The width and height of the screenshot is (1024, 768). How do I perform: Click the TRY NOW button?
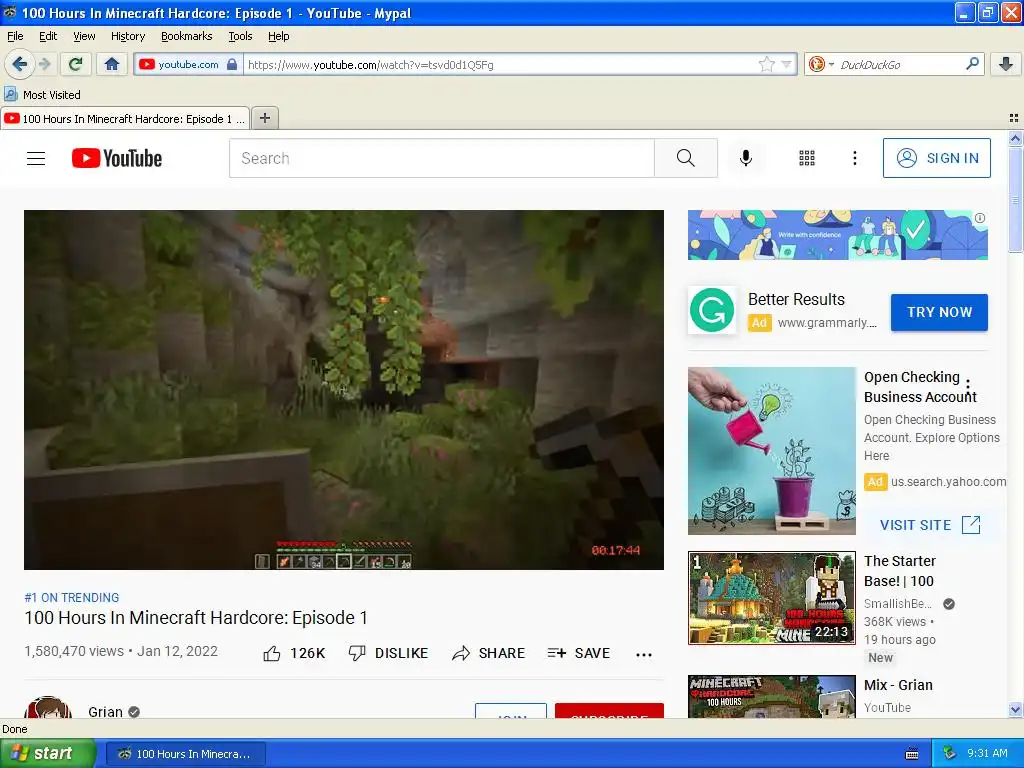[x=939, y=312]
